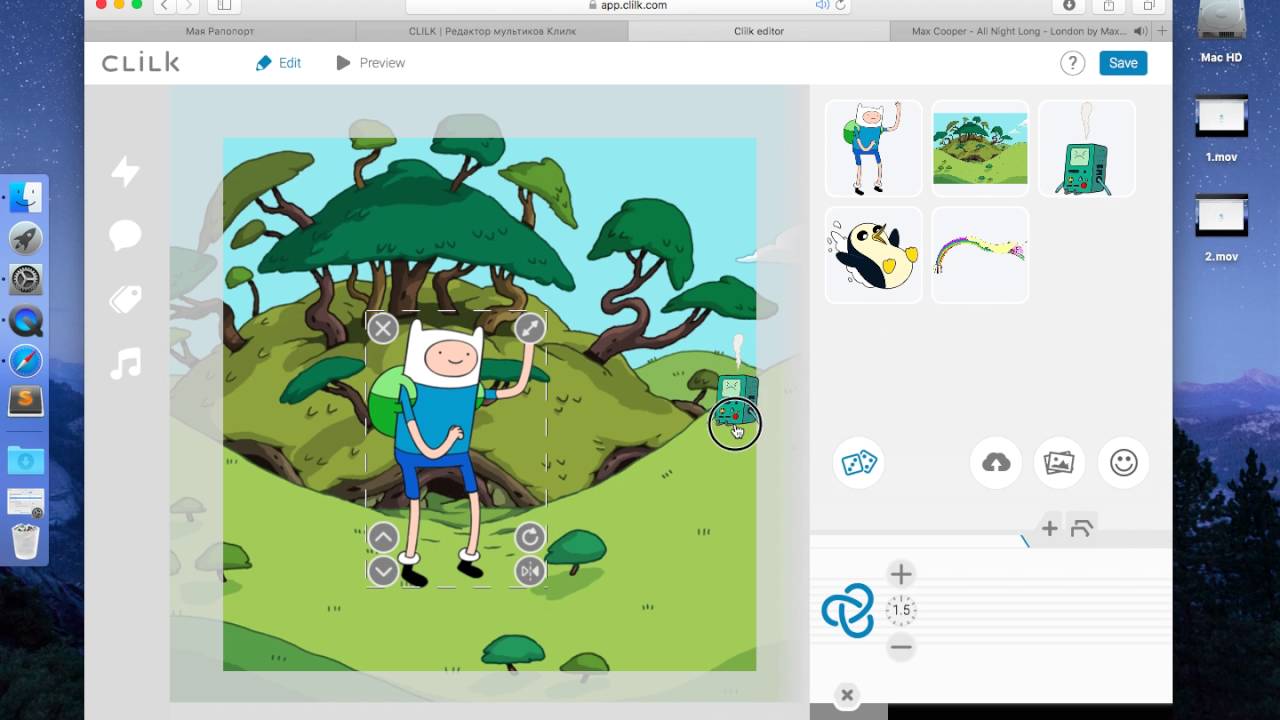Move Finn layer down with chevron
The height and width of the screenshot is (720, 1280).
pyautogui.click(x=383, y=571)
